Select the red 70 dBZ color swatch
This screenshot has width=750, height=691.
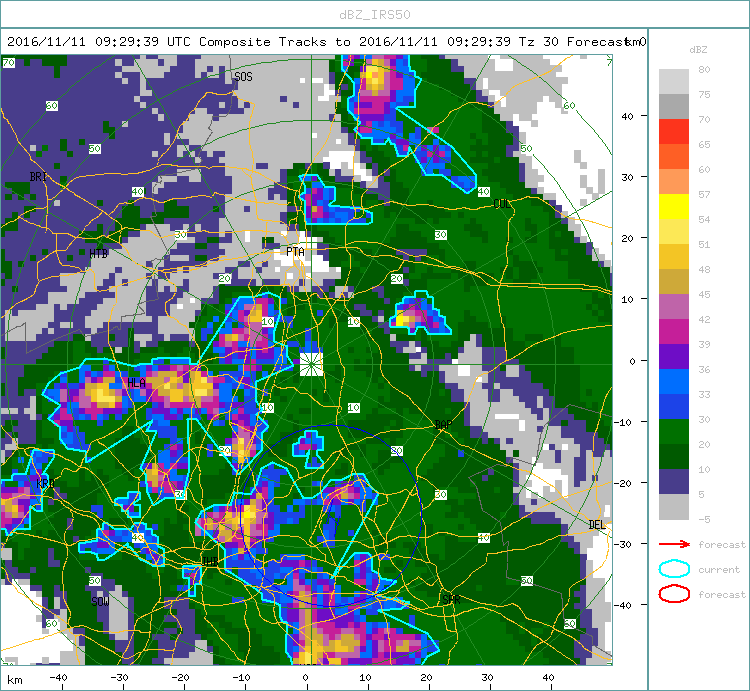pos(673,132)
